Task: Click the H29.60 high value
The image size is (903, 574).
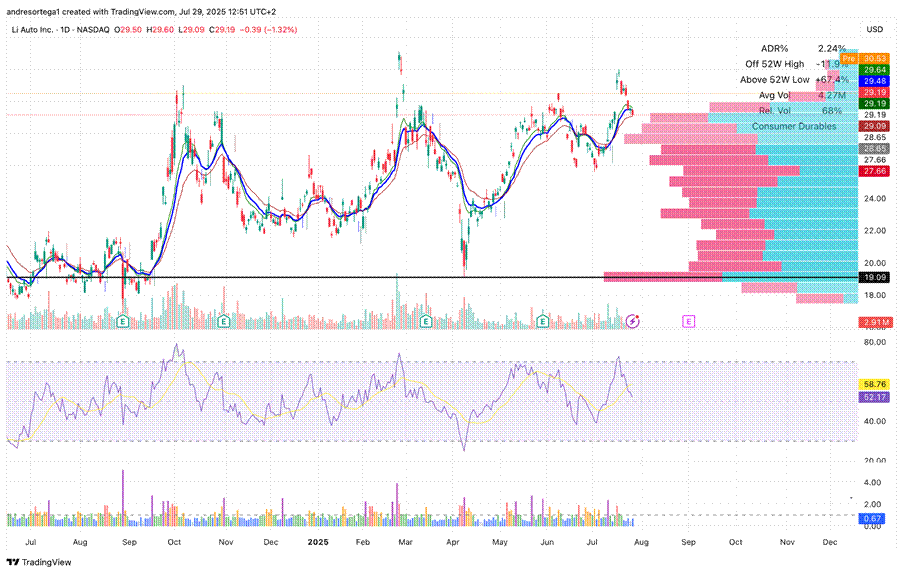Action: point(160,29)
